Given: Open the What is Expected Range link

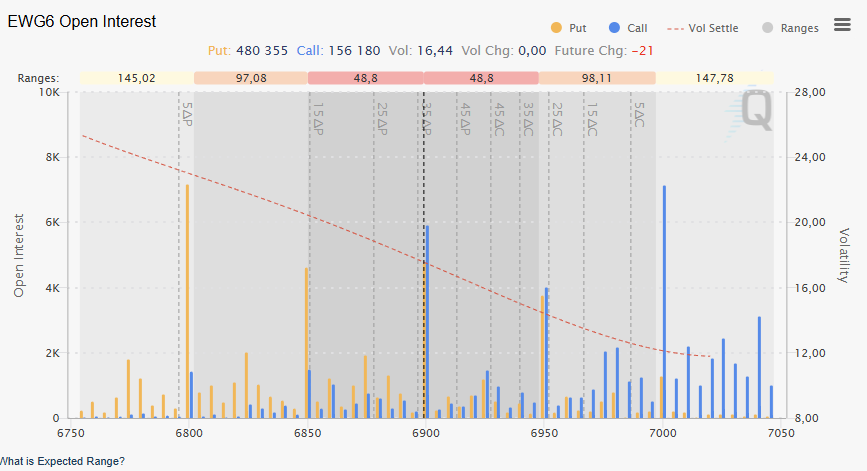Looking at the screenshot, I should pyautogui.click(x=62, y=461).
